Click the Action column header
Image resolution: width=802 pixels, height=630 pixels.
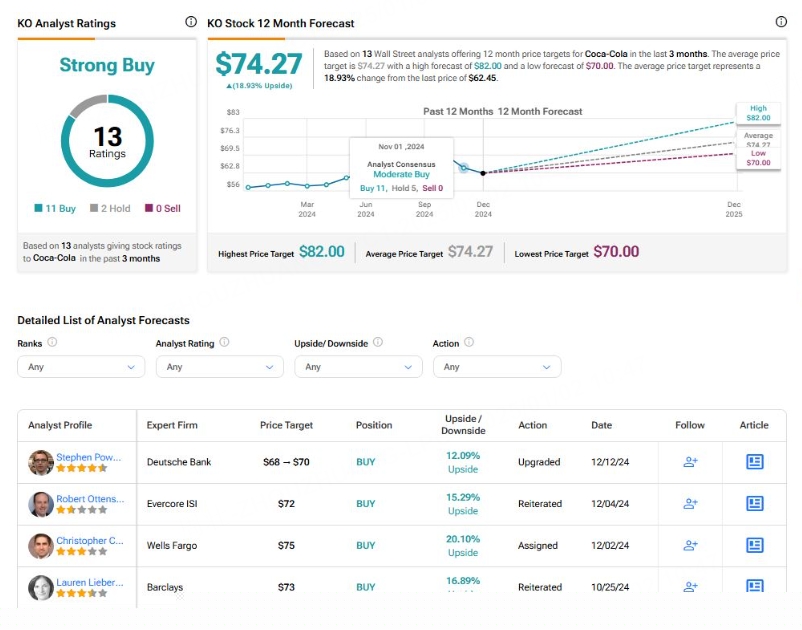pyautogui.click(x=532, y=425)
